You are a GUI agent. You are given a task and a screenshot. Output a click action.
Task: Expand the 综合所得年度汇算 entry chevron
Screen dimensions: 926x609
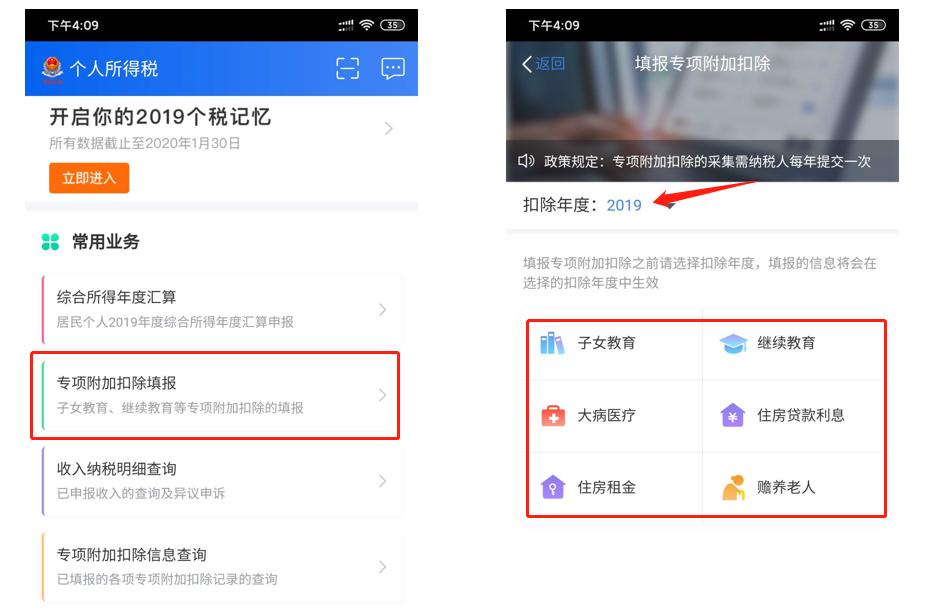click(382, 309)
